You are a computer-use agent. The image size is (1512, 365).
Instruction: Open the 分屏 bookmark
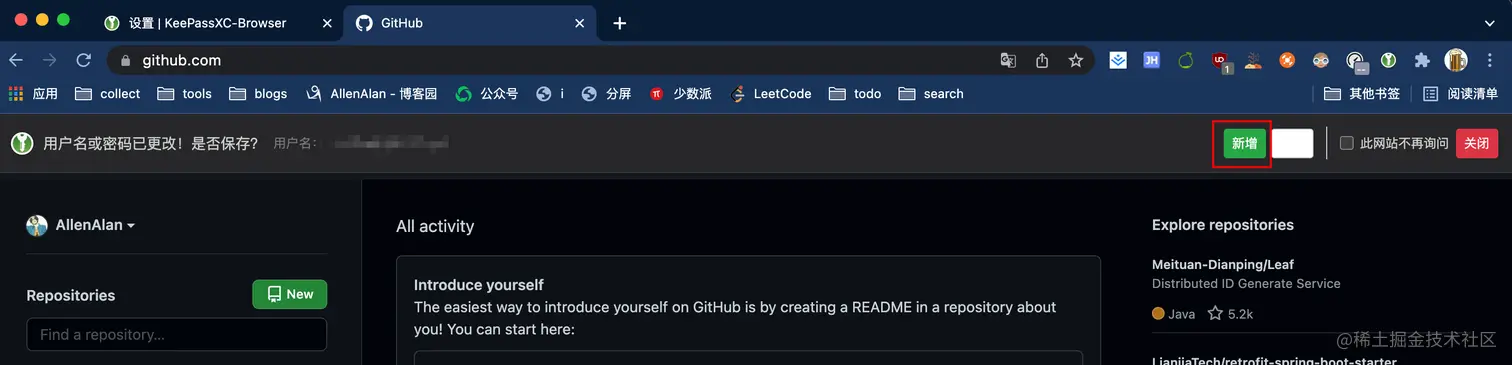pyautogui.click(x=606, y=93)
